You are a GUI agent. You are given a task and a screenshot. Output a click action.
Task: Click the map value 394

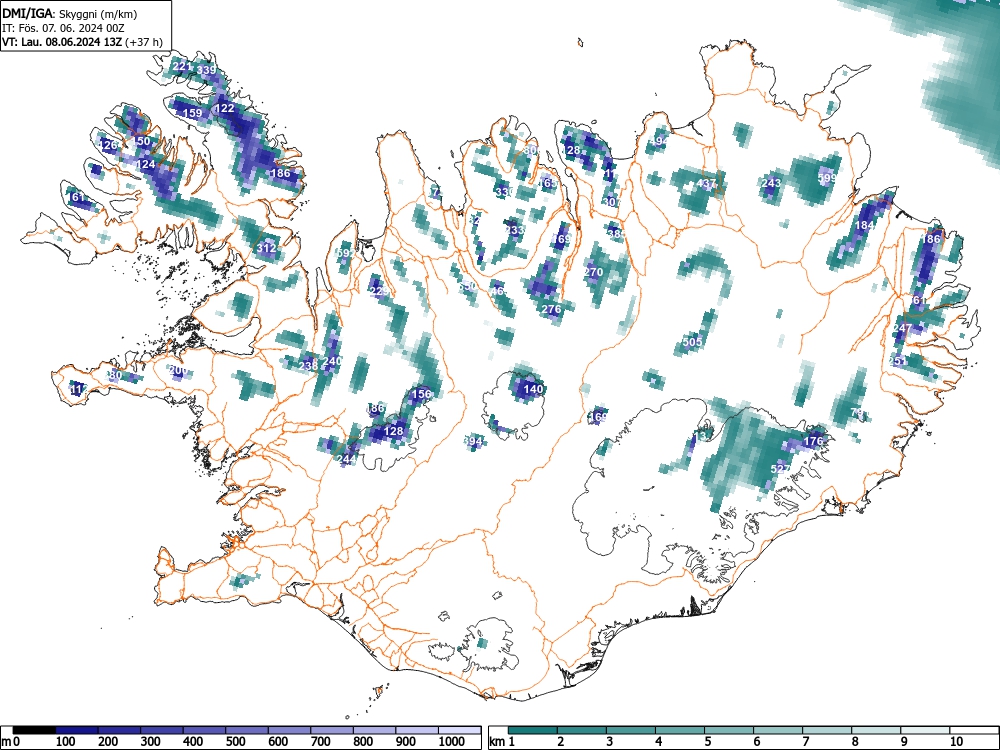point(473,441)
